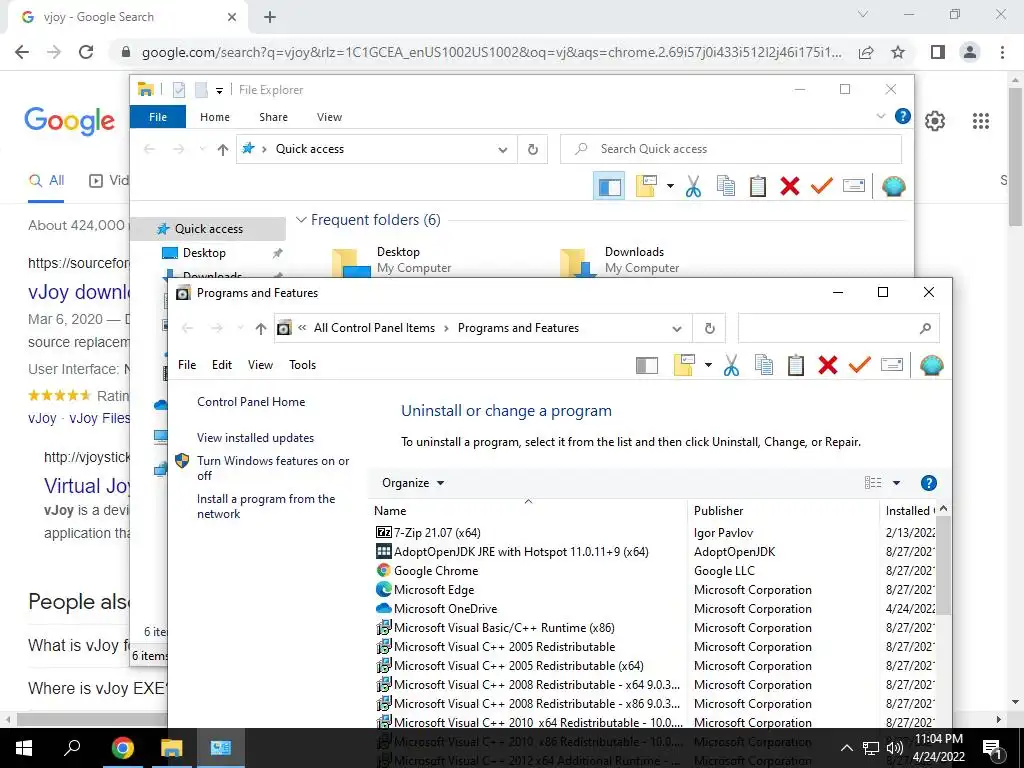Open File tab in File Explorer ribbon
Viewport: 1024px width, 768px height.
158,117
